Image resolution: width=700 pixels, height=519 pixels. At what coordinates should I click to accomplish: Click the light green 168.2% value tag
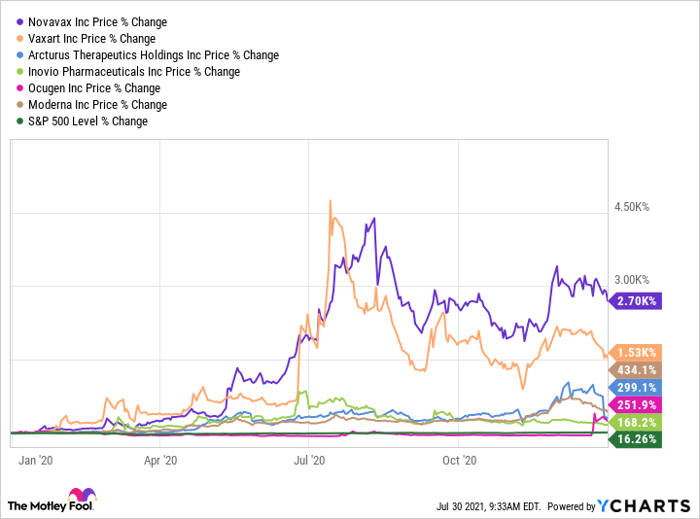634,422
